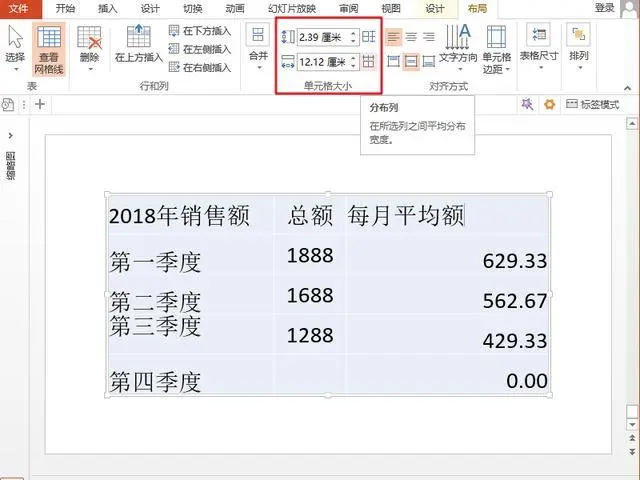Switch to the 幻灯片放映 (Slide Show) tab

point(292,9)
